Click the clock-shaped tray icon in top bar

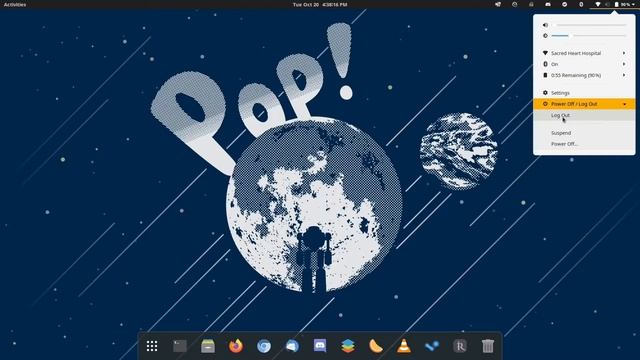515,4
